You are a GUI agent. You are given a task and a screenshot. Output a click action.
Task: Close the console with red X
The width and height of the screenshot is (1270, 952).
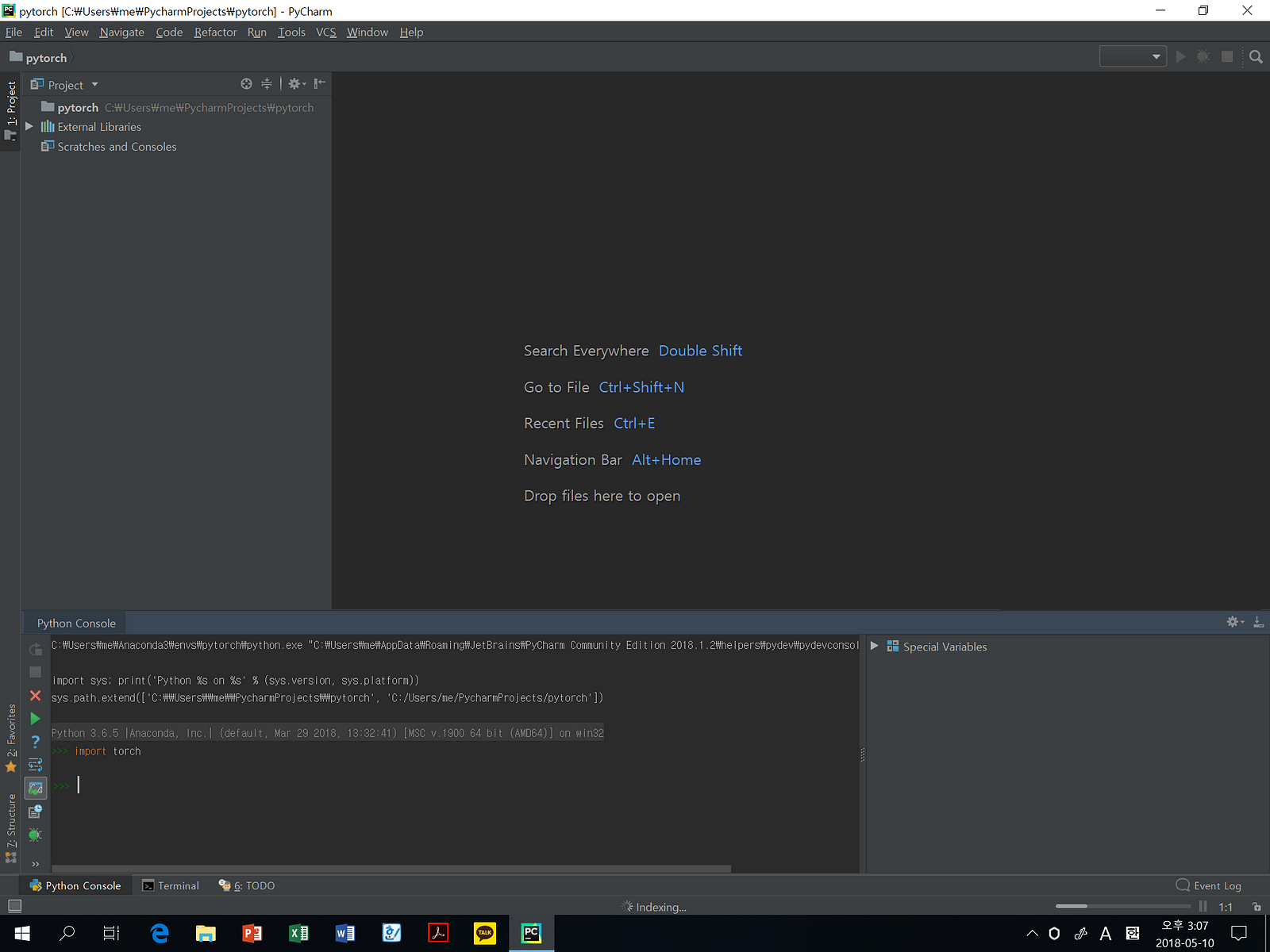[x=35, y=696]
